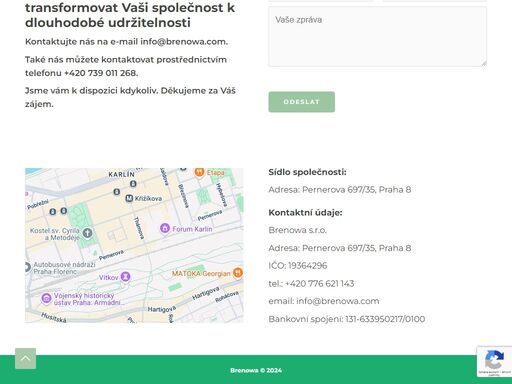Click the Forum Karlín map pin

pyautogui.click(x=165, y=228)
